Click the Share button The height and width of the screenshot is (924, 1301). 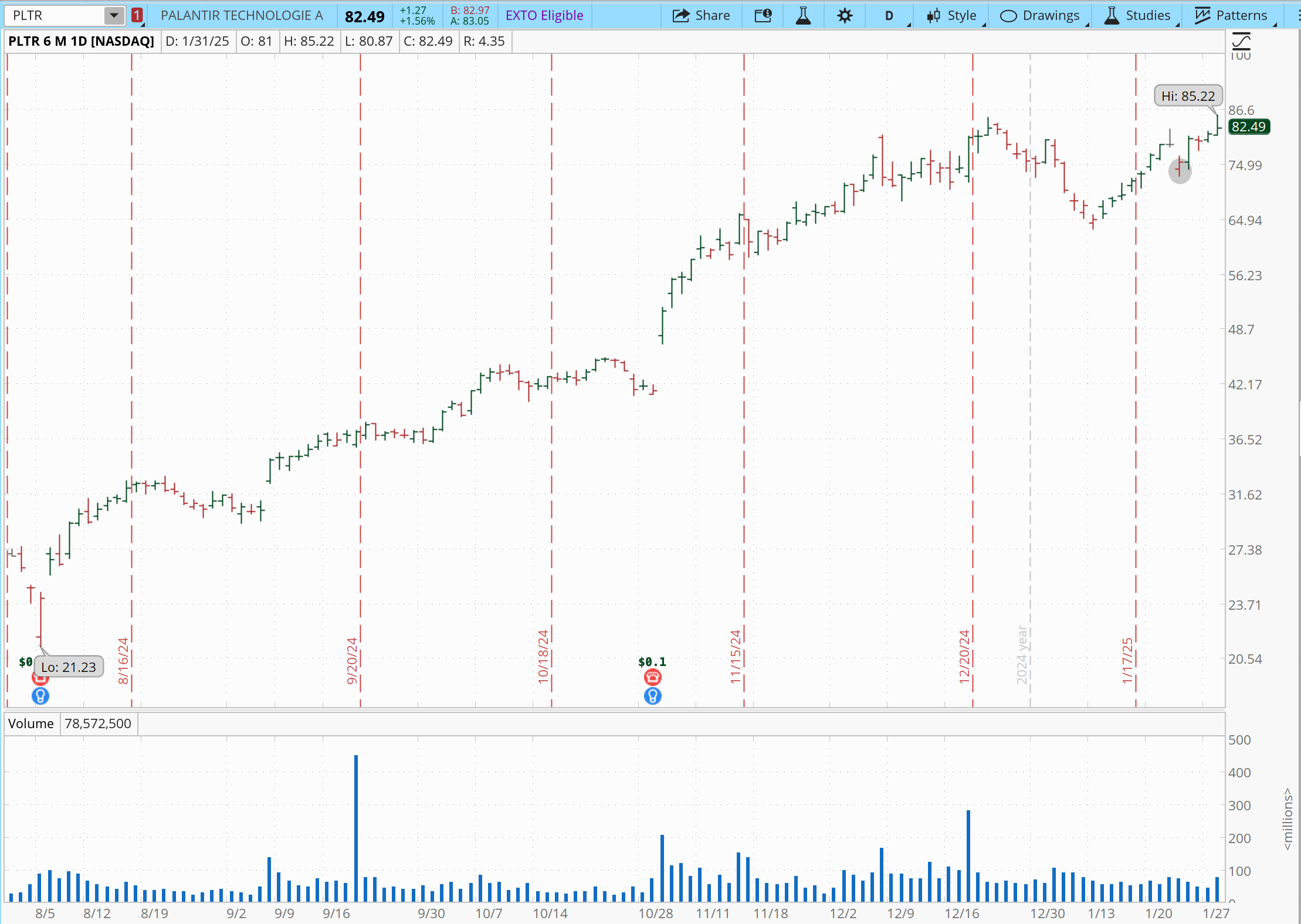701,15
